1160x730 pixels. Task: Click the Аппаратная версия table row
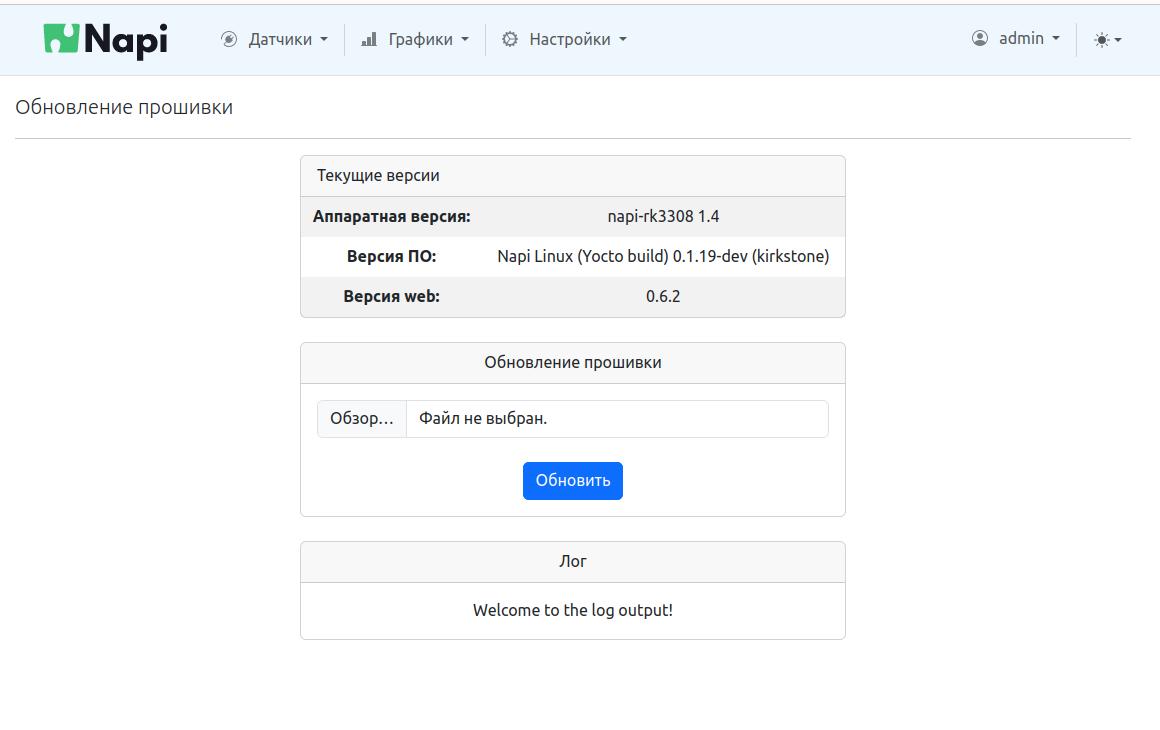click(572, 216)
